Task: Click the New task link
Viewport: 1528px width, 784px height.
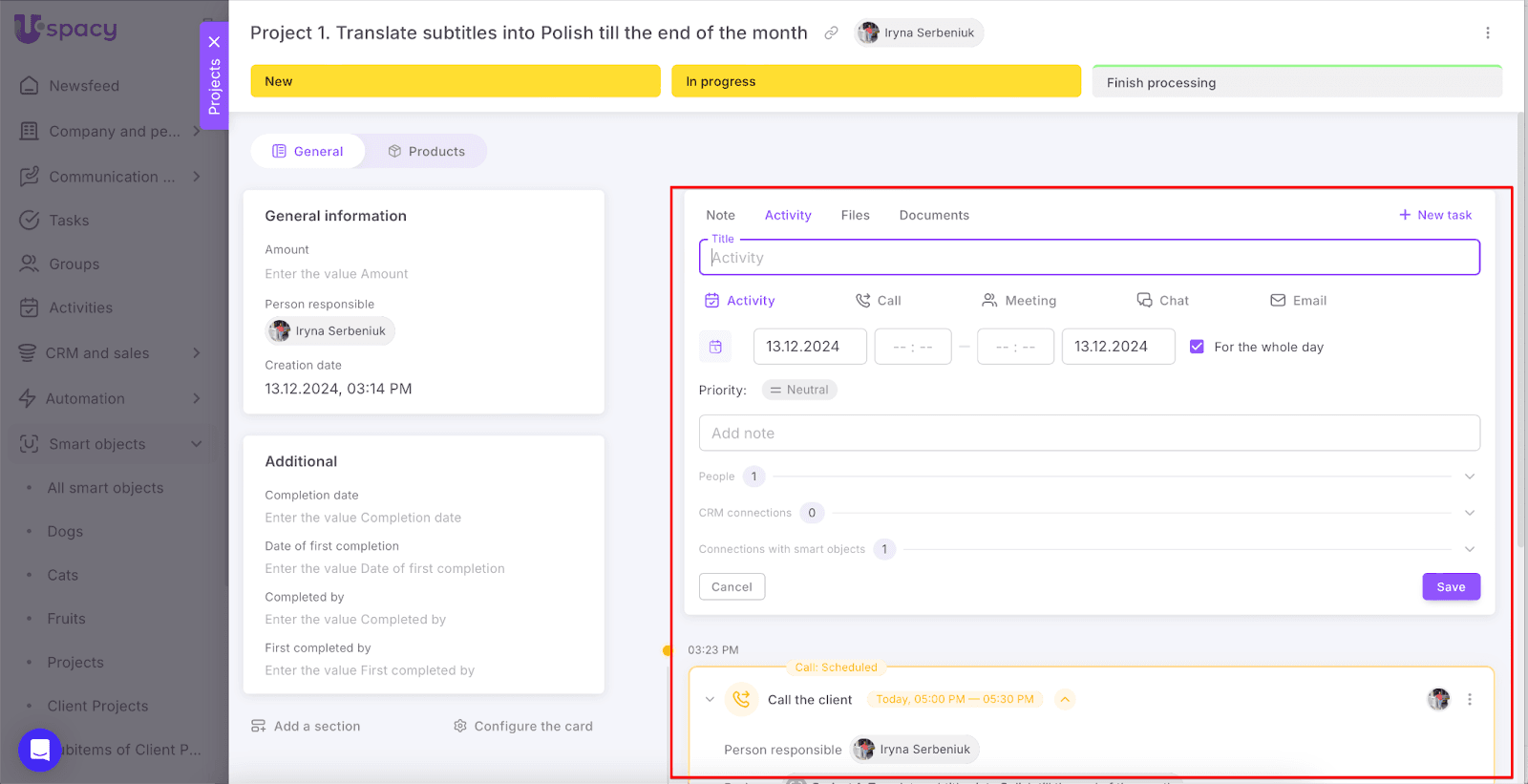Action: click(1435, 215)
